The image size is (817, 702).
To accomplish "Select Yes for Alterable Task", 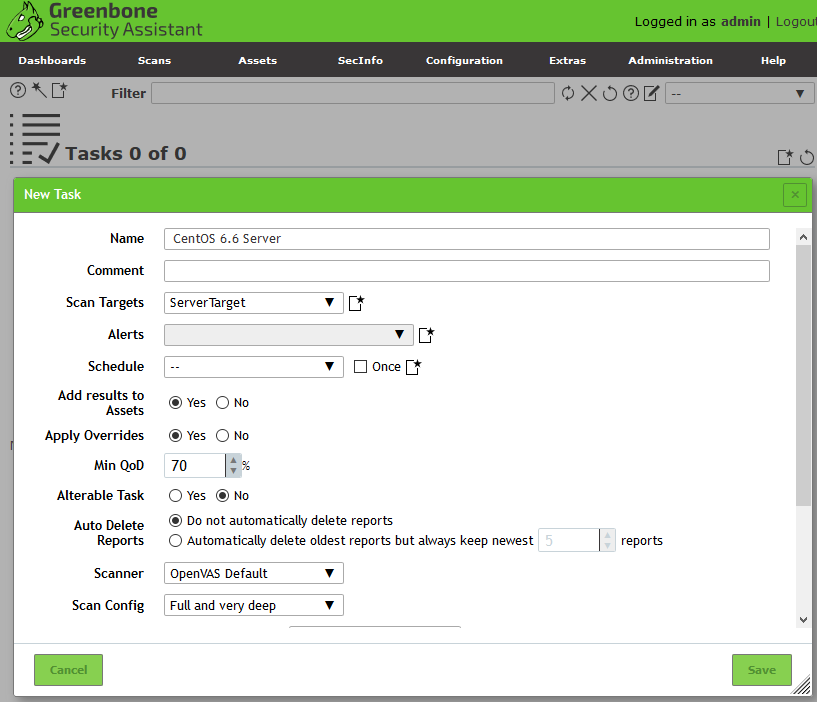I will coord(176,496).
